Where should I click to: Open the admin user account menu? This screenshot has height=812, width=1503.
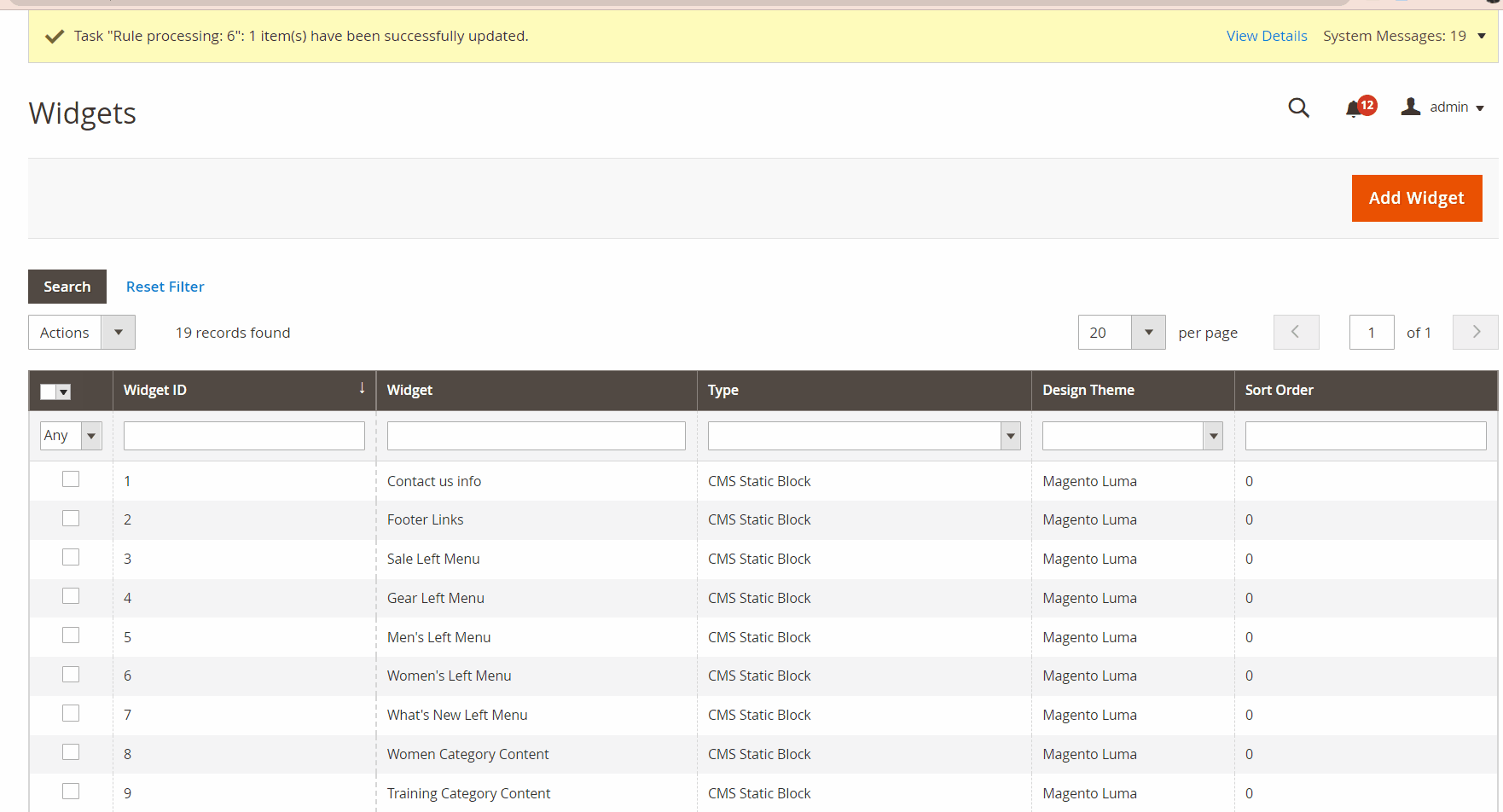click(x=1442, y=107)
